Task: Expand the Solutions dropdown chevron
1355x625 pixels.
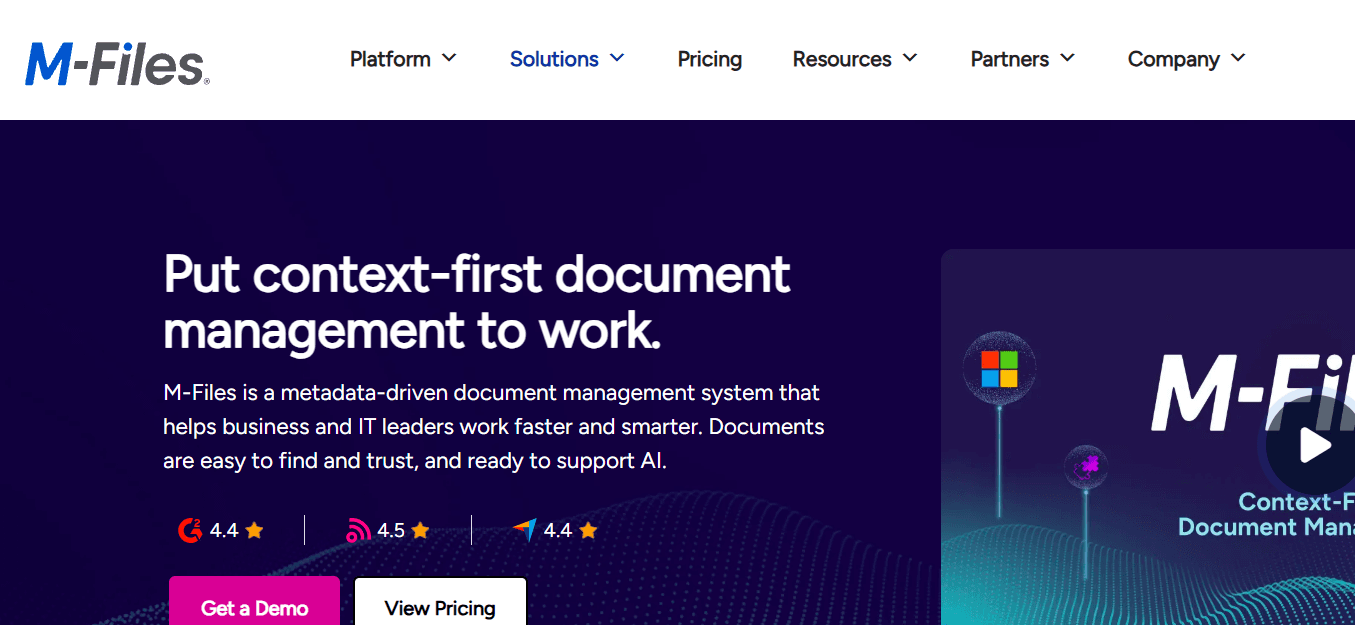Action: [617, 58]
